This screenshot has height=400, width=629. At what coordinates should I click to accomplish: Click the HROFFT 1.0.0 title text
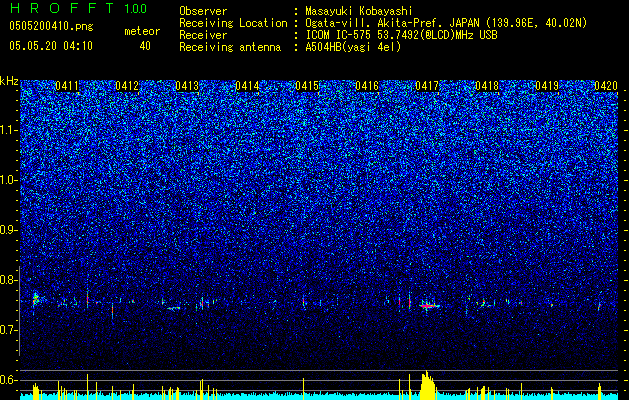pos(79,8)
